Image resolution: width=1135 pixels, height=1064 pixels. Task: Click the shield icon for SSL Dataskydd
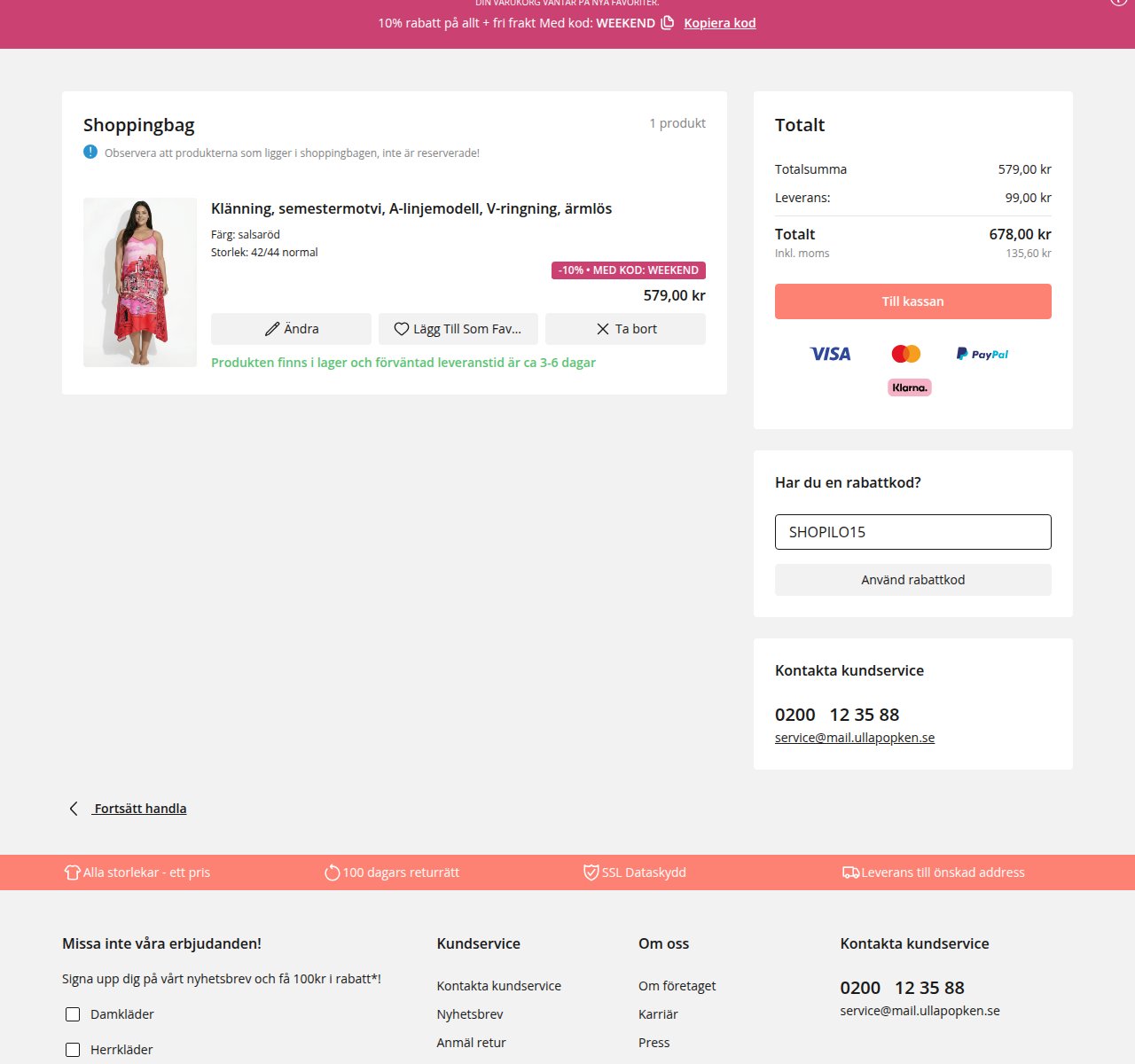[591, 872]
